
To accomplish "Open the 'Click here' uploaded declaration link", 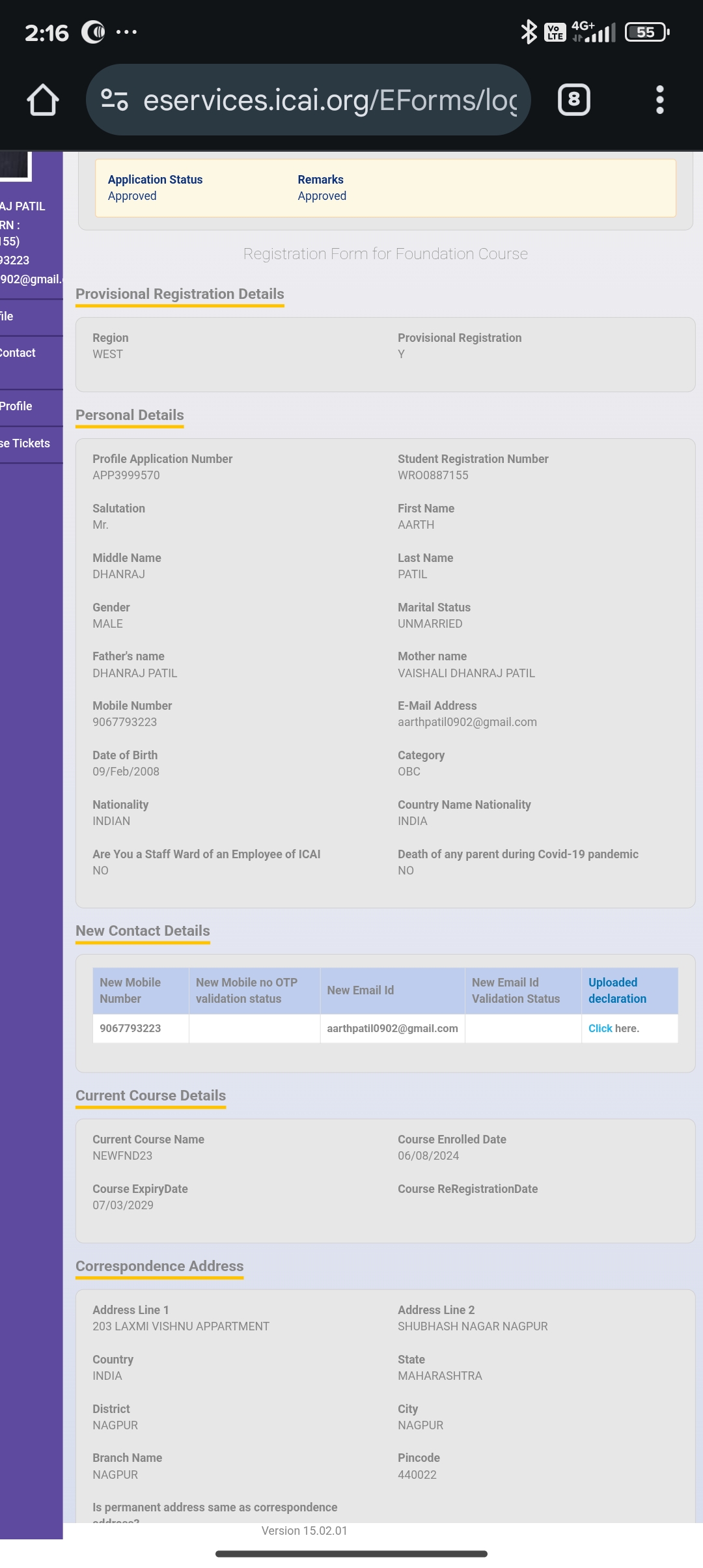I will 600,1028.
